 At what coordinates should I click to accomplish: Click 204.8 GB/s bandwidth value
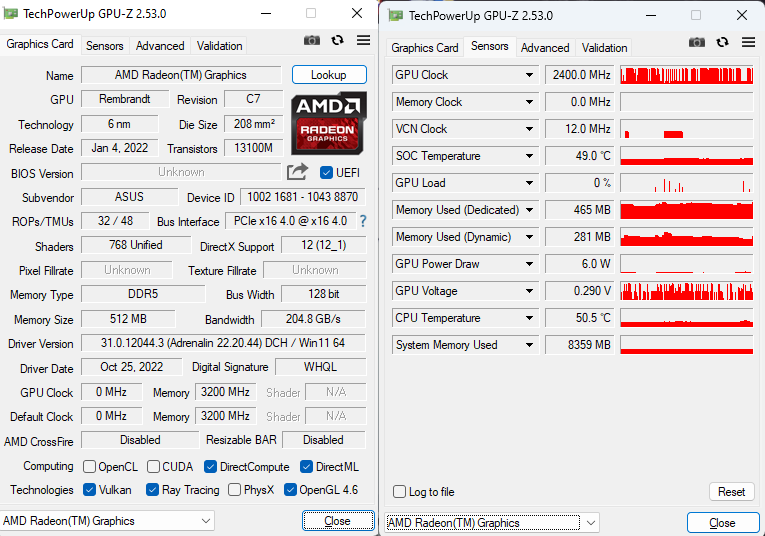coord(313,319)
